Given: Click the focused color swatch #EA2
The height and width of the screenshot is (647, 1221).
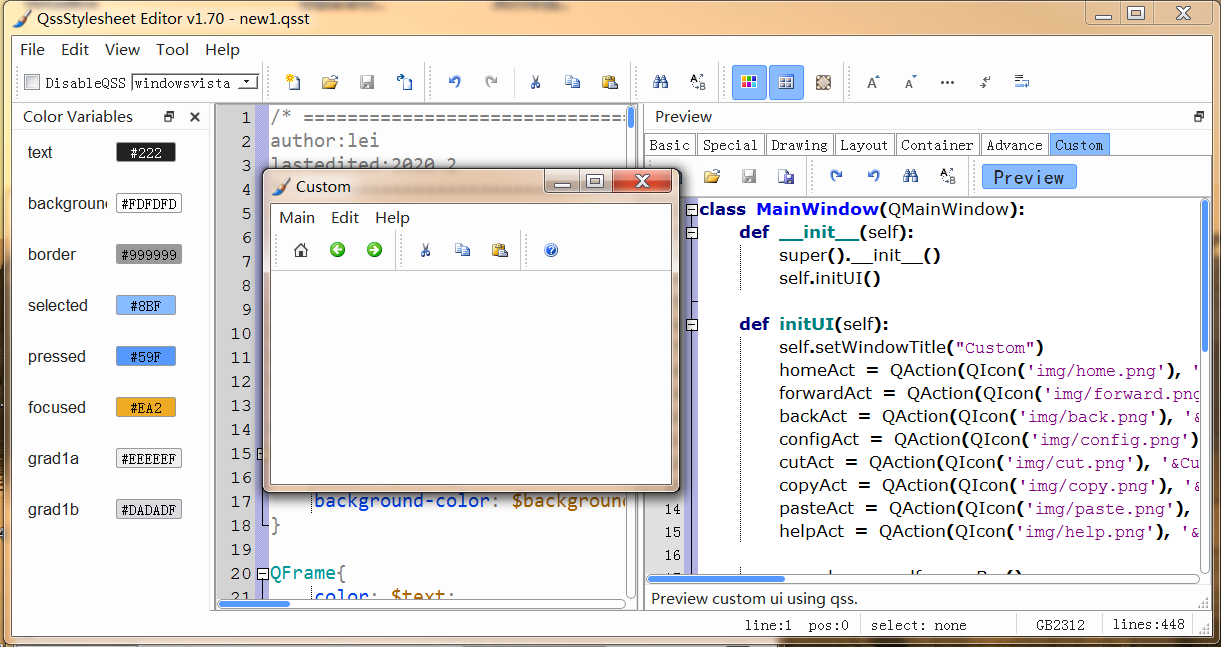Looking at the screenshot, I should pyautogui.click(x=146, y=408).
